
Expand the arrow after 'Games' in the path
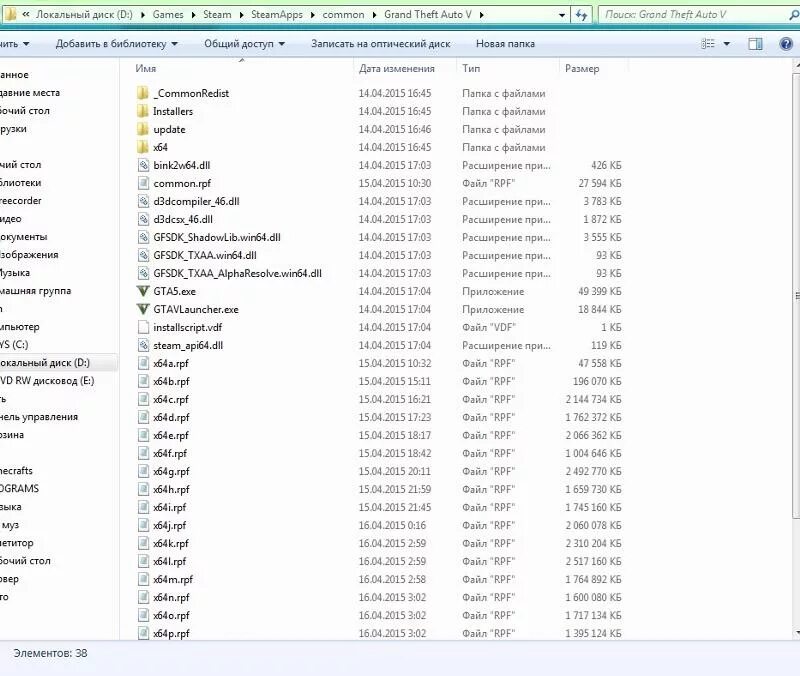(193, 15)
